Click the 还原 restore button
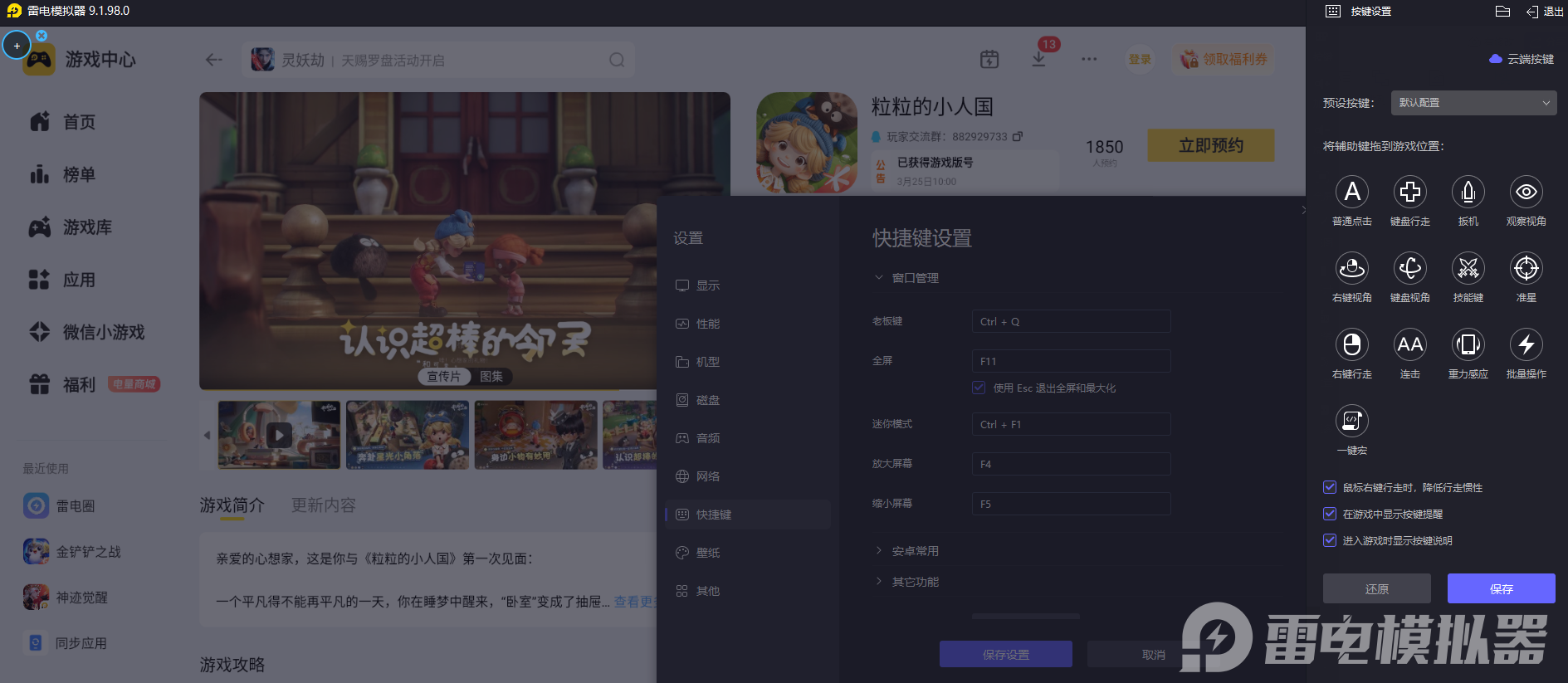This screenshot has width=1568, height=683. pyautogui.click(x=1377, y=588)
